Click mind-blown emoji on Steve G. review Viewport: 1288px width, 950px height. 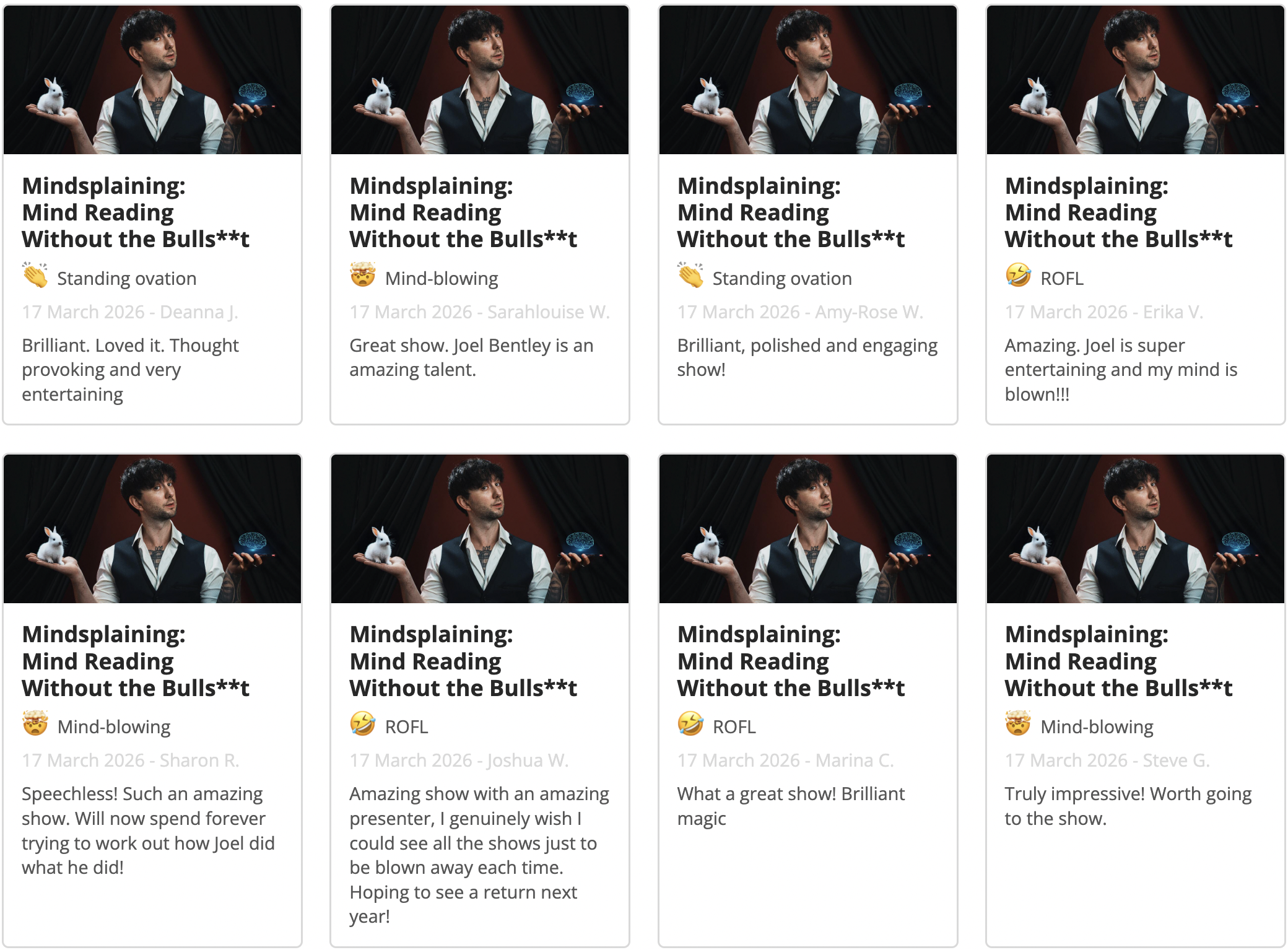[x=1018, y=723]
